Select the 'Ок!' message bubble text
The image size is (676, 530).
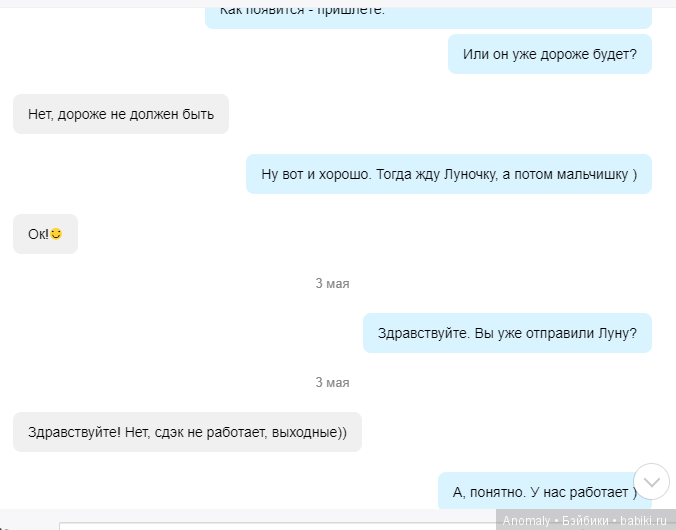point(38,234)
